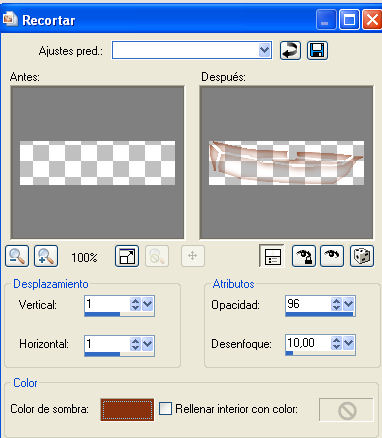Click the Vertical value field
382x438 pixels.
(x=107, y=304)
